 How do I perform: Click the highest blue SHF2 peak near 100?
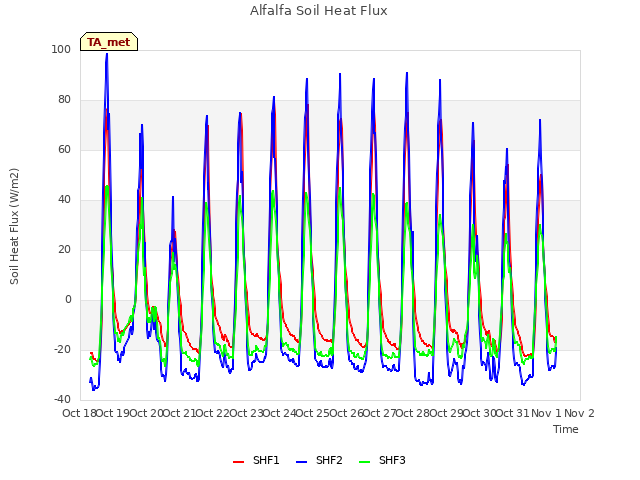tap(107, 54)
